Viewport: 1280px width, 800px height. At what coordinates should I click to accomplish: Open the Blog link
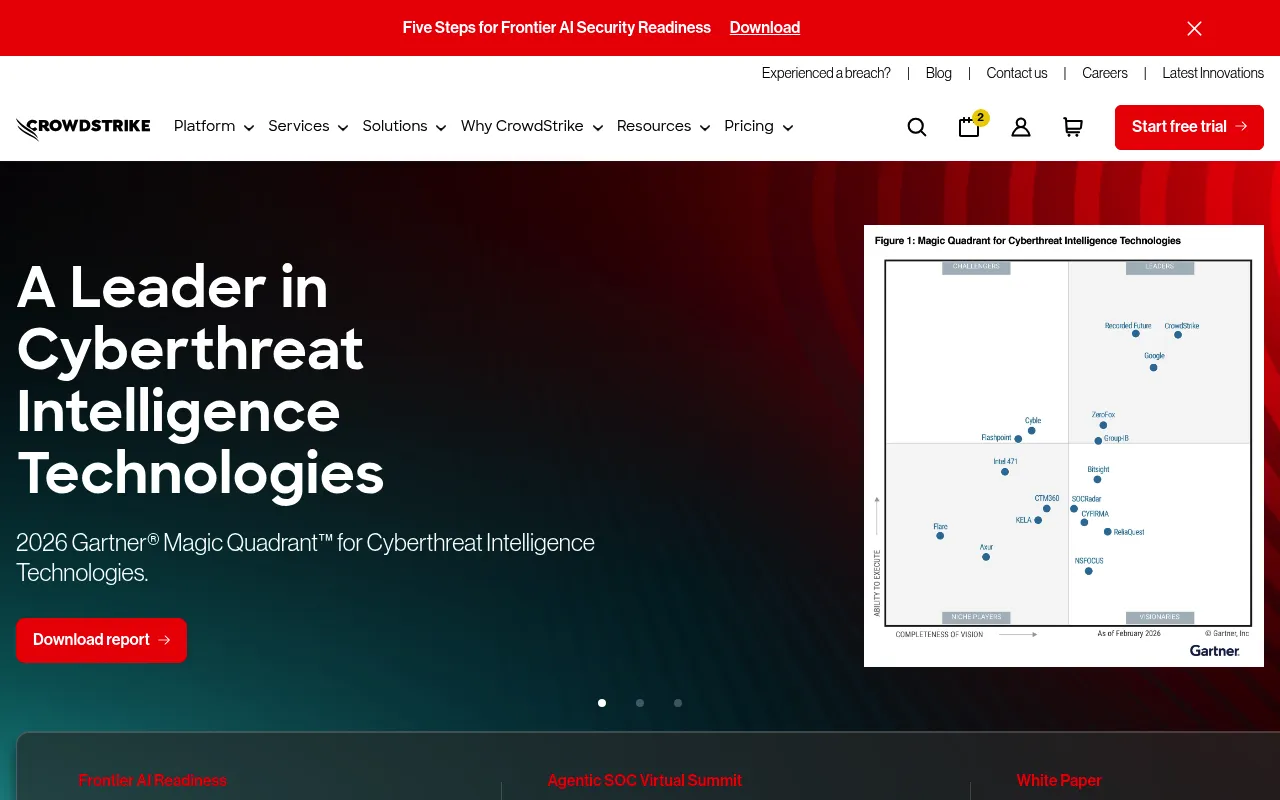pos(939,73)
